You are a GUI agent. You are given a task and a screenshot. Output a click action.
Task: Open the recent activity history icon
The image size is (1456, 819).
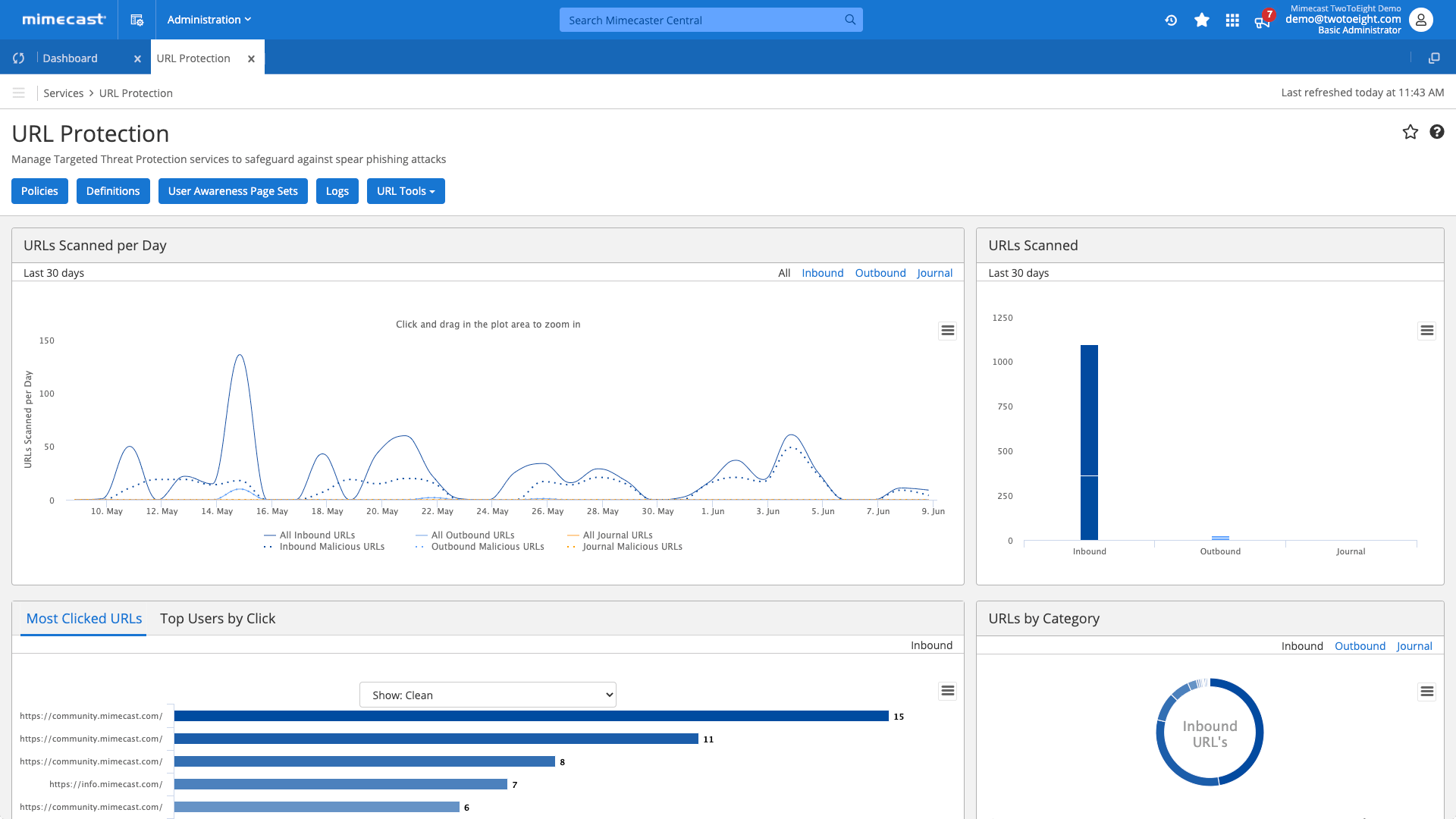tap(1171, 20)
